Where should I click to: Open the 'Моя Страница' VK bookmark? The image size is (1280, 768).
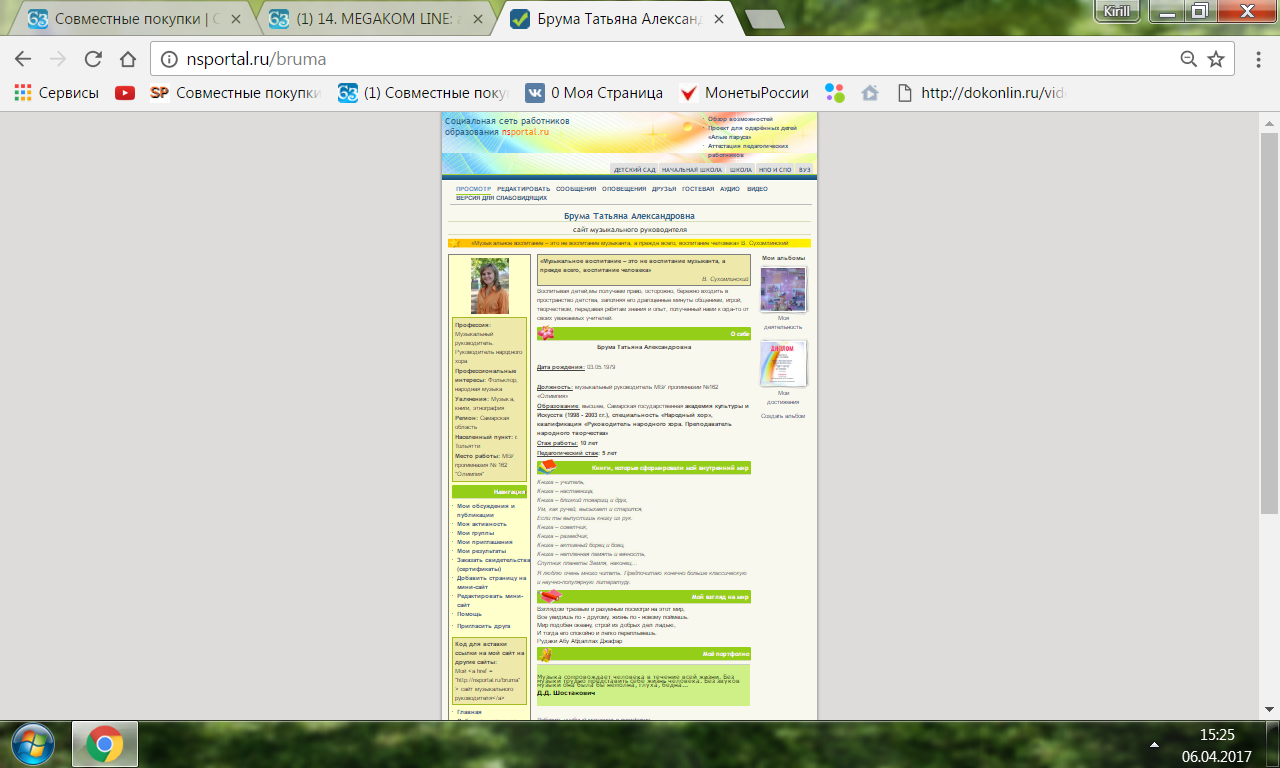594,93
